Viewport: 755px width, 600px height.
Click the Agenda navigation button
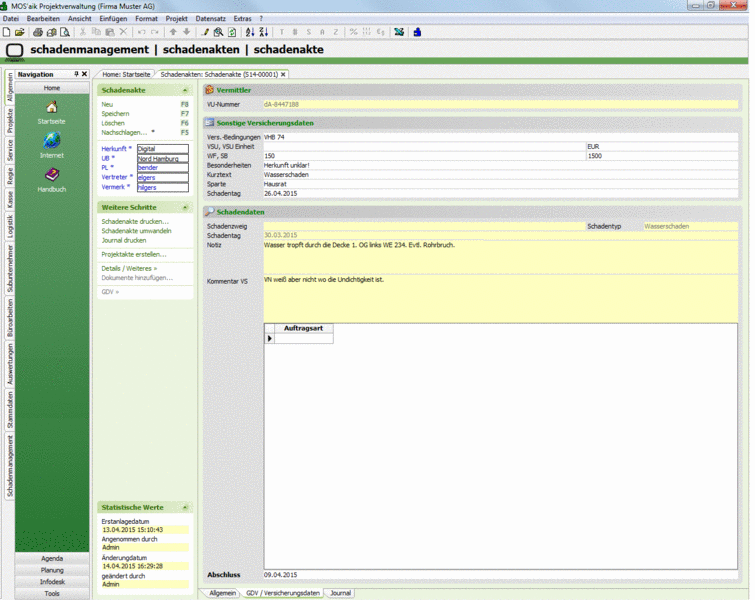tap(52, 559)
